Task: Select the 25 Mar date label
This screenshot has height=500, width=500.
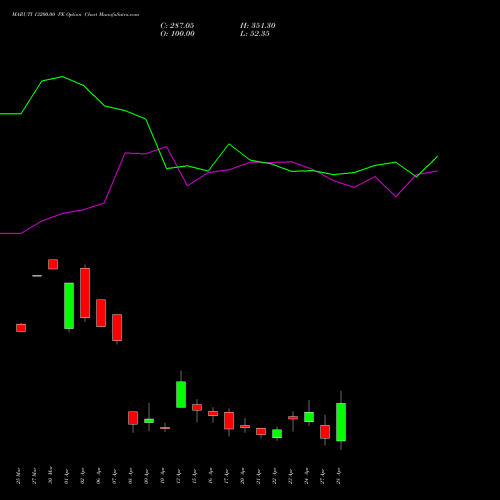Action: coord(18,476)
